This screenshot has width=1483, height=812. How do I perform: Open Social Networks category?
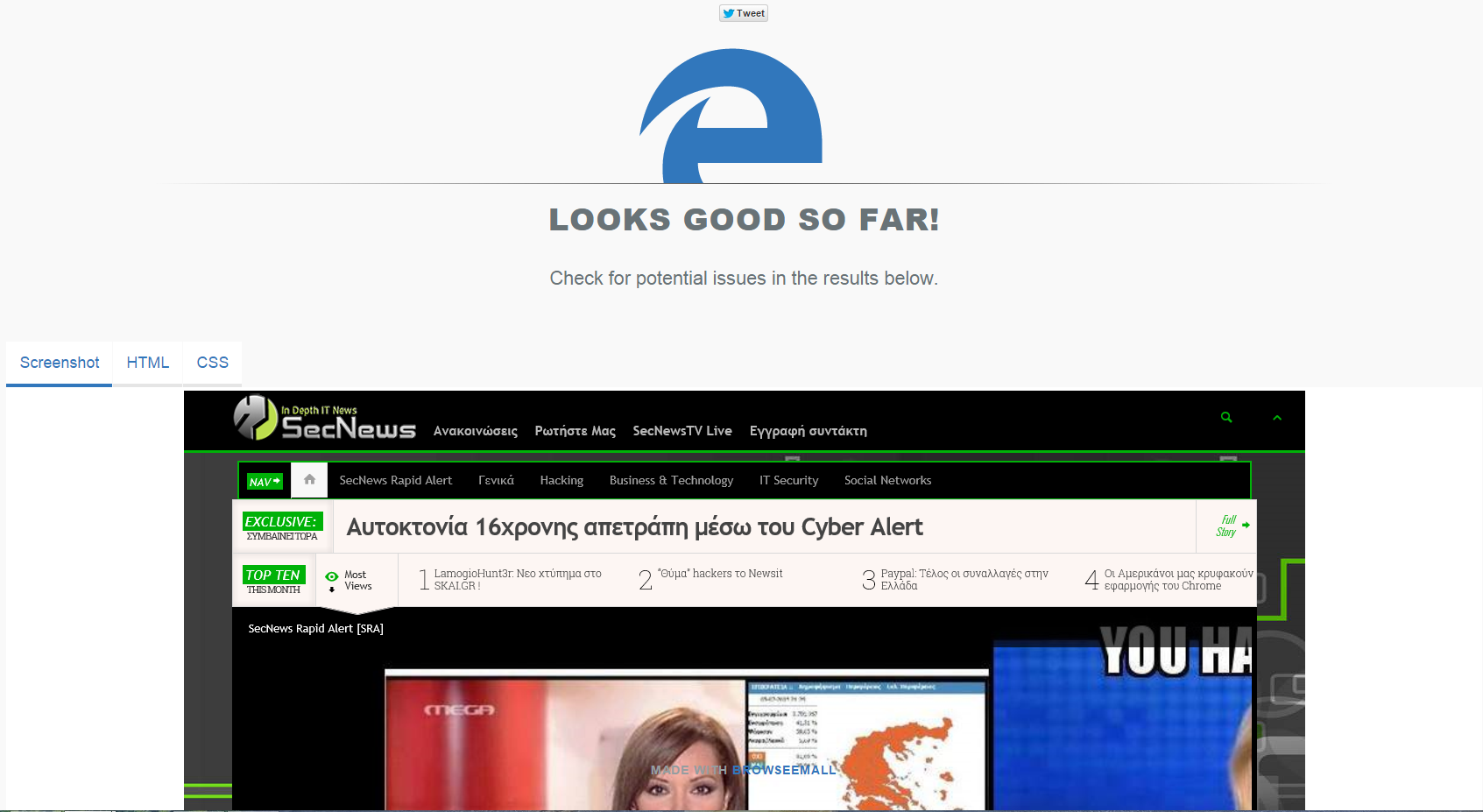click(x=887, y=481)
